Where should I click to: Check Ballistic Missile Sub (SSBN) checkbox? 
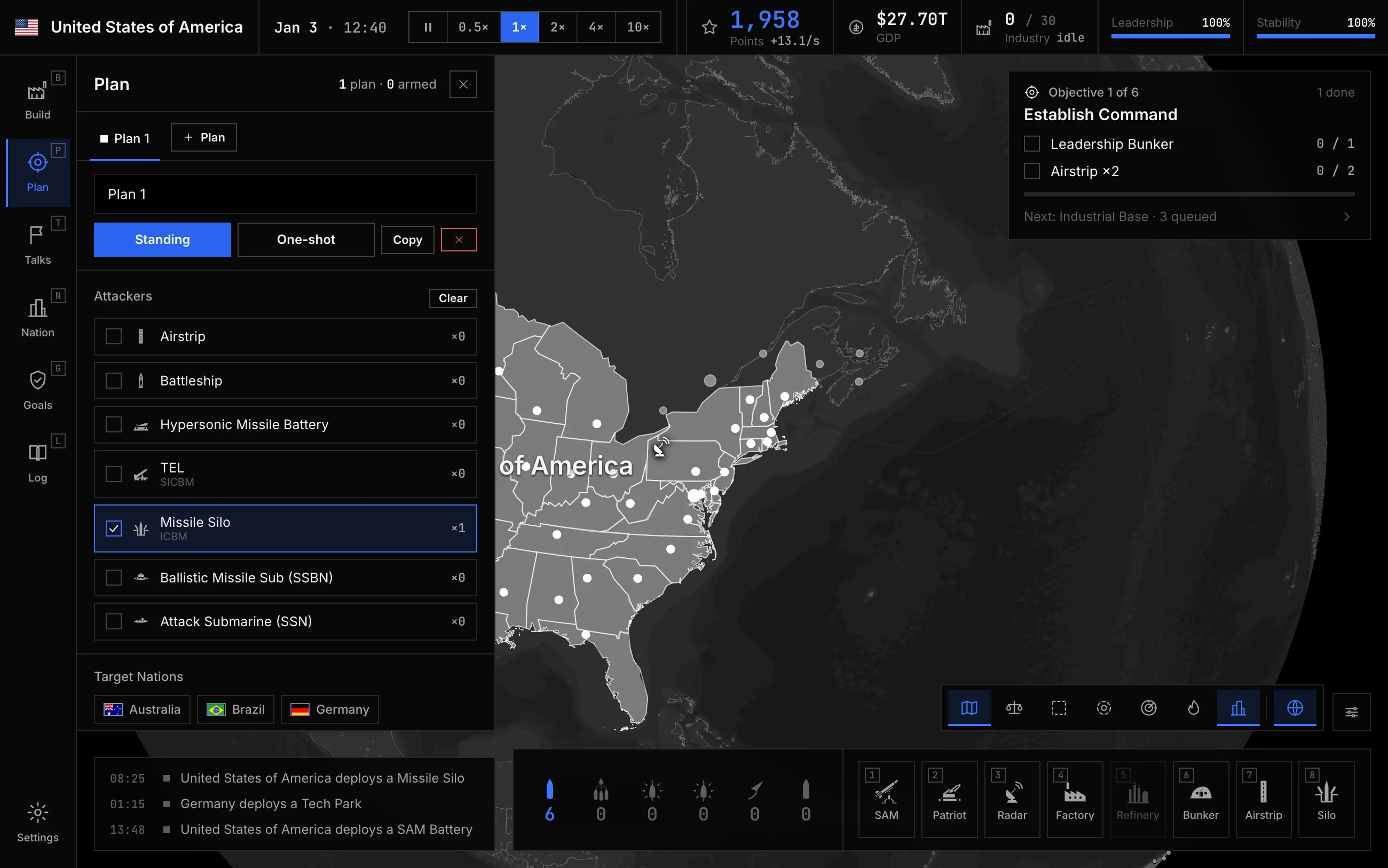[x=114, y=578]
